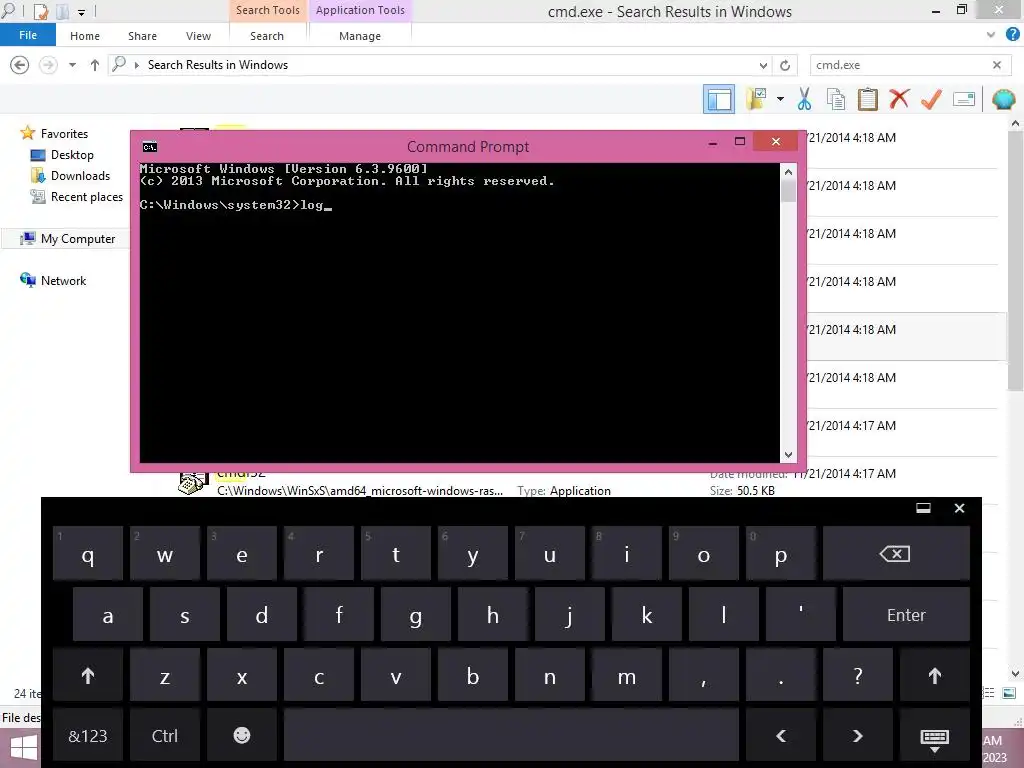Screen dimensions: 1024x768
Task: Select Network in the navigation pane
Action: (x=63, y=281)
